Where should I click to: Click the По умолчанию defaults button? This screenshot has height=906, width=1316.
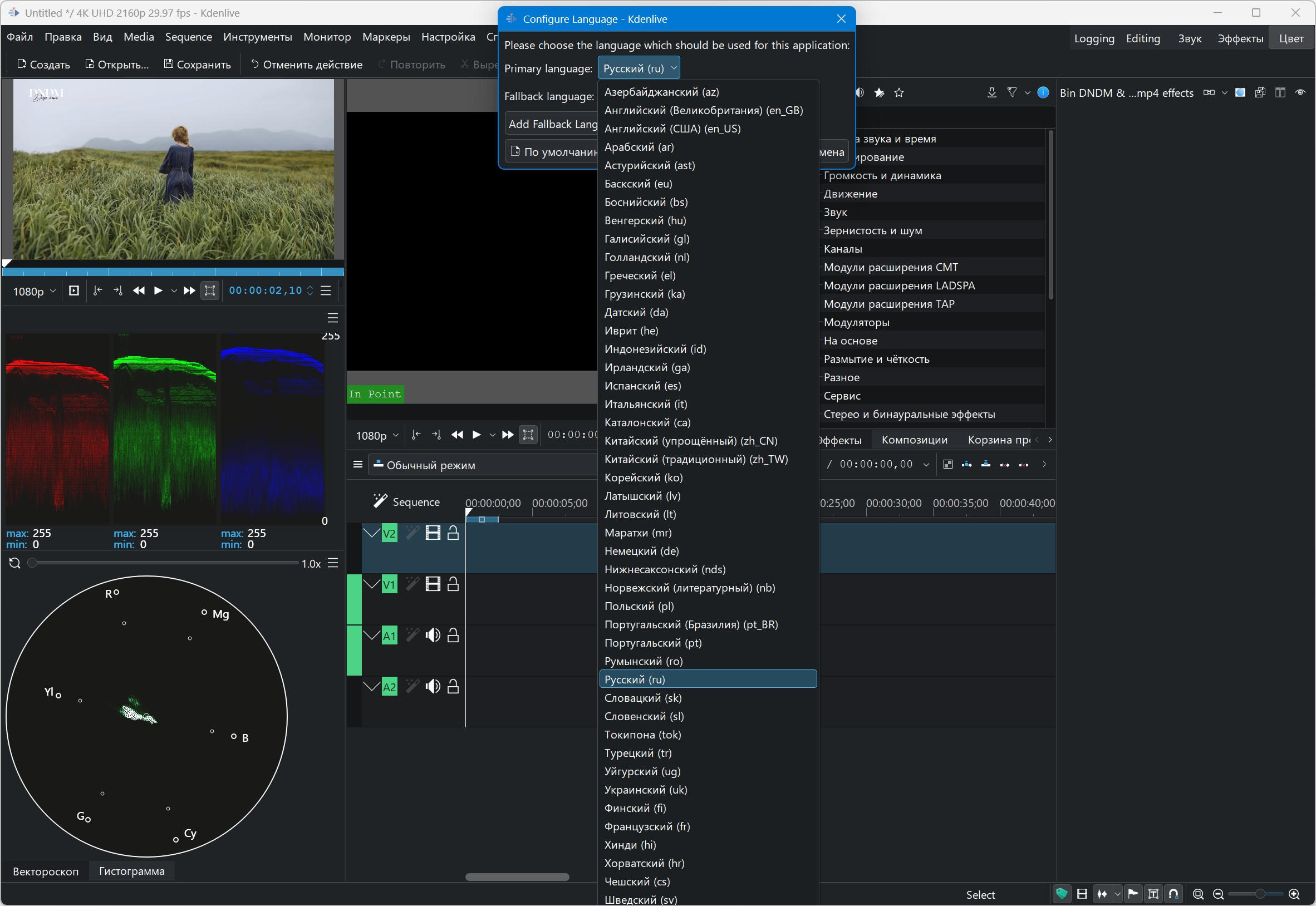click(551, 151)
